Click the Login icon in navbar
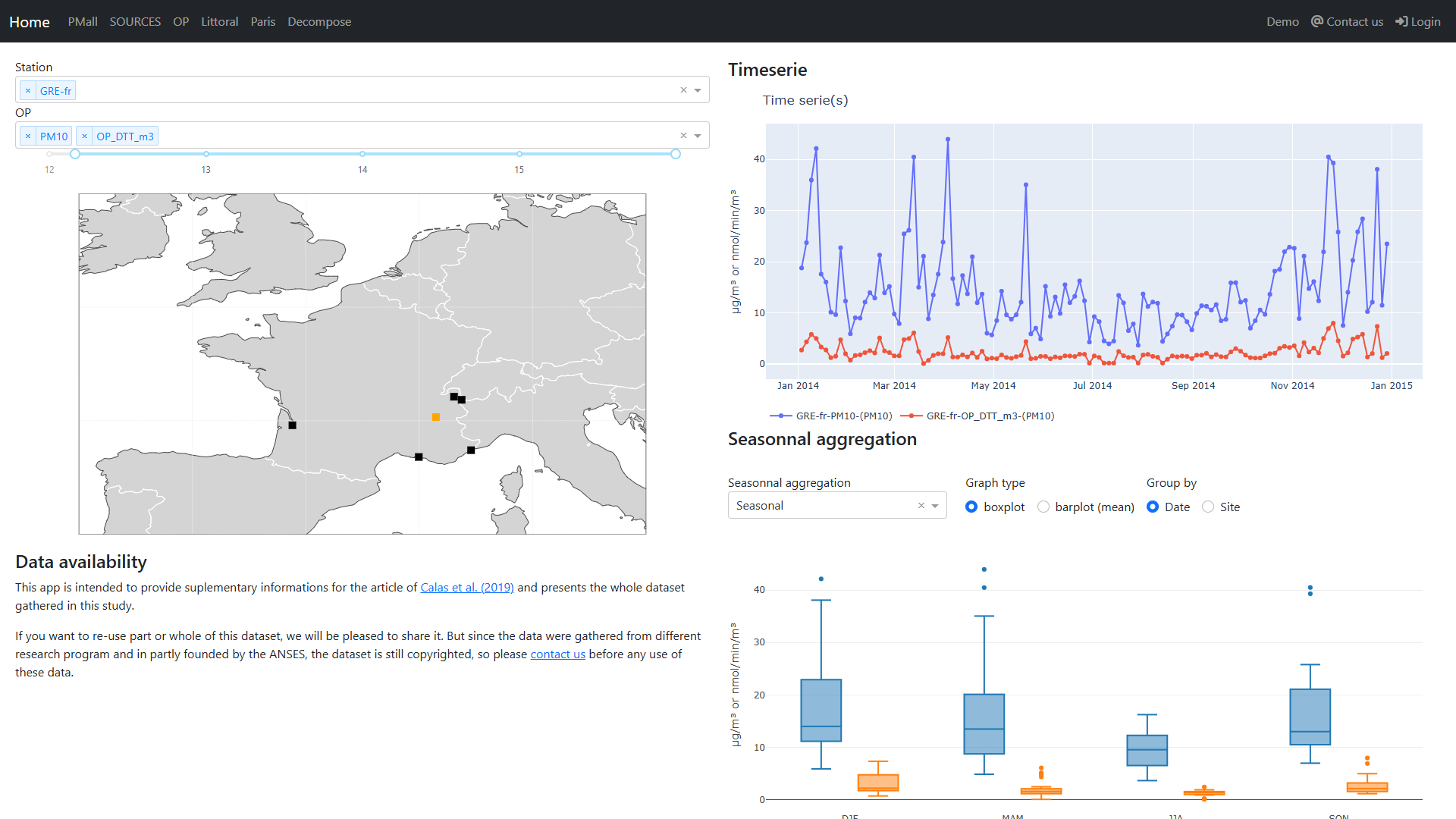The image size is (1456, 819). point(1401,22)
